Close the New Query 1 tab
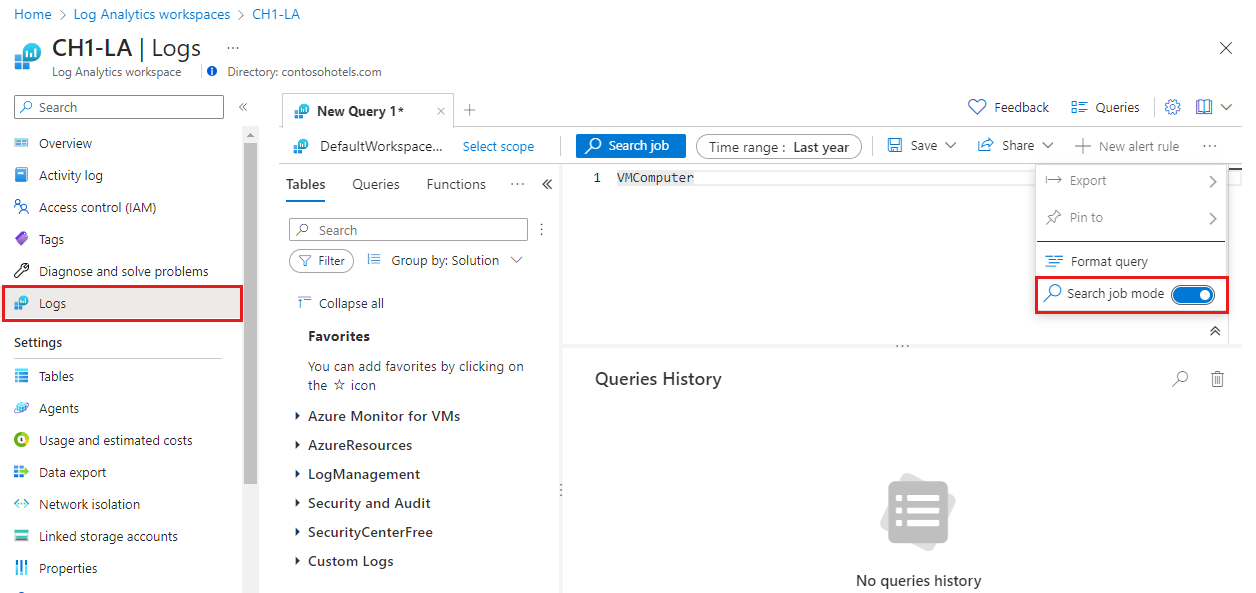The width and height of the screenshot is (1256, 593). coord(441,111)
